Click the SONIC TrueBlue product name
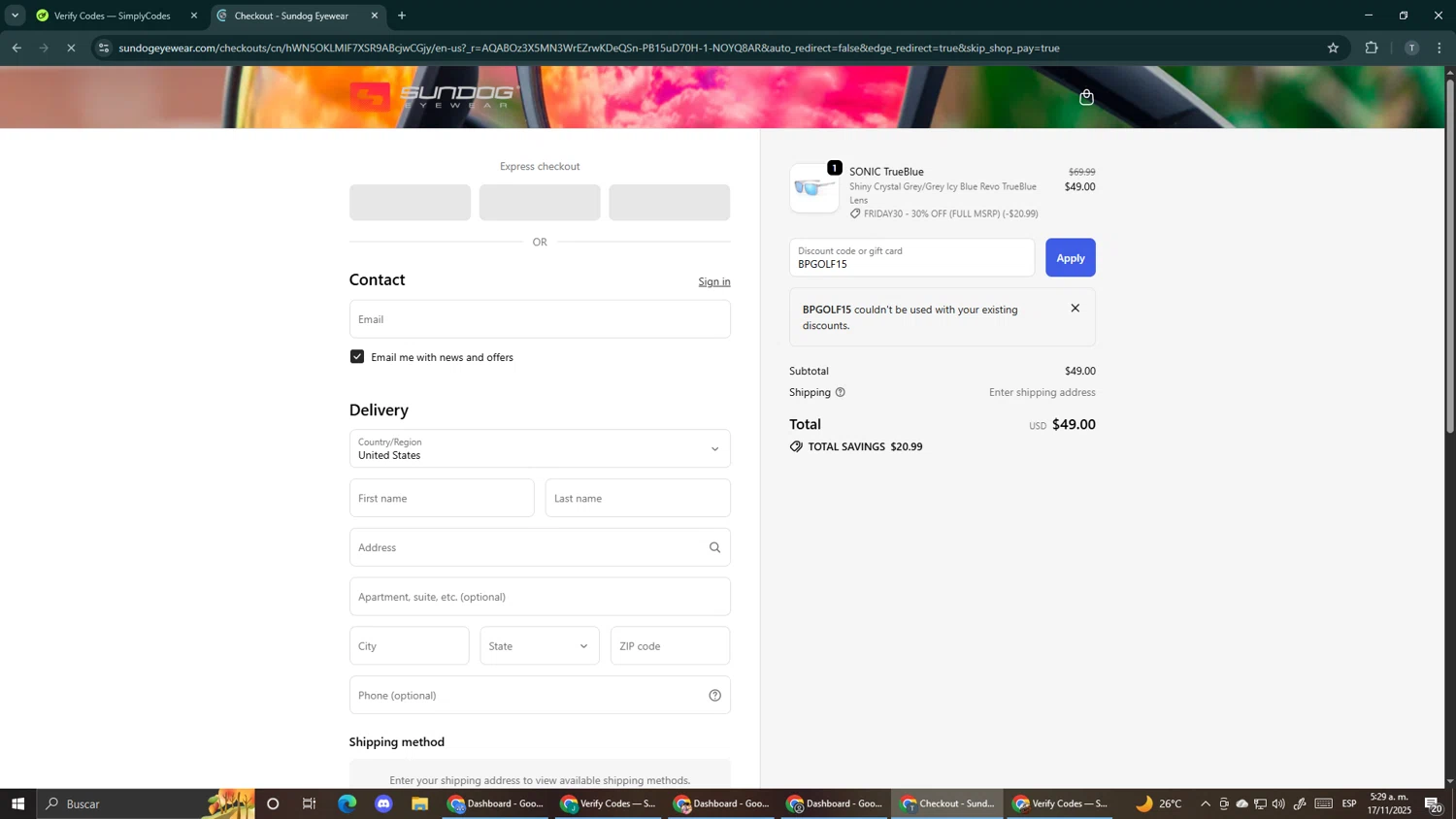 coord(886,172)
